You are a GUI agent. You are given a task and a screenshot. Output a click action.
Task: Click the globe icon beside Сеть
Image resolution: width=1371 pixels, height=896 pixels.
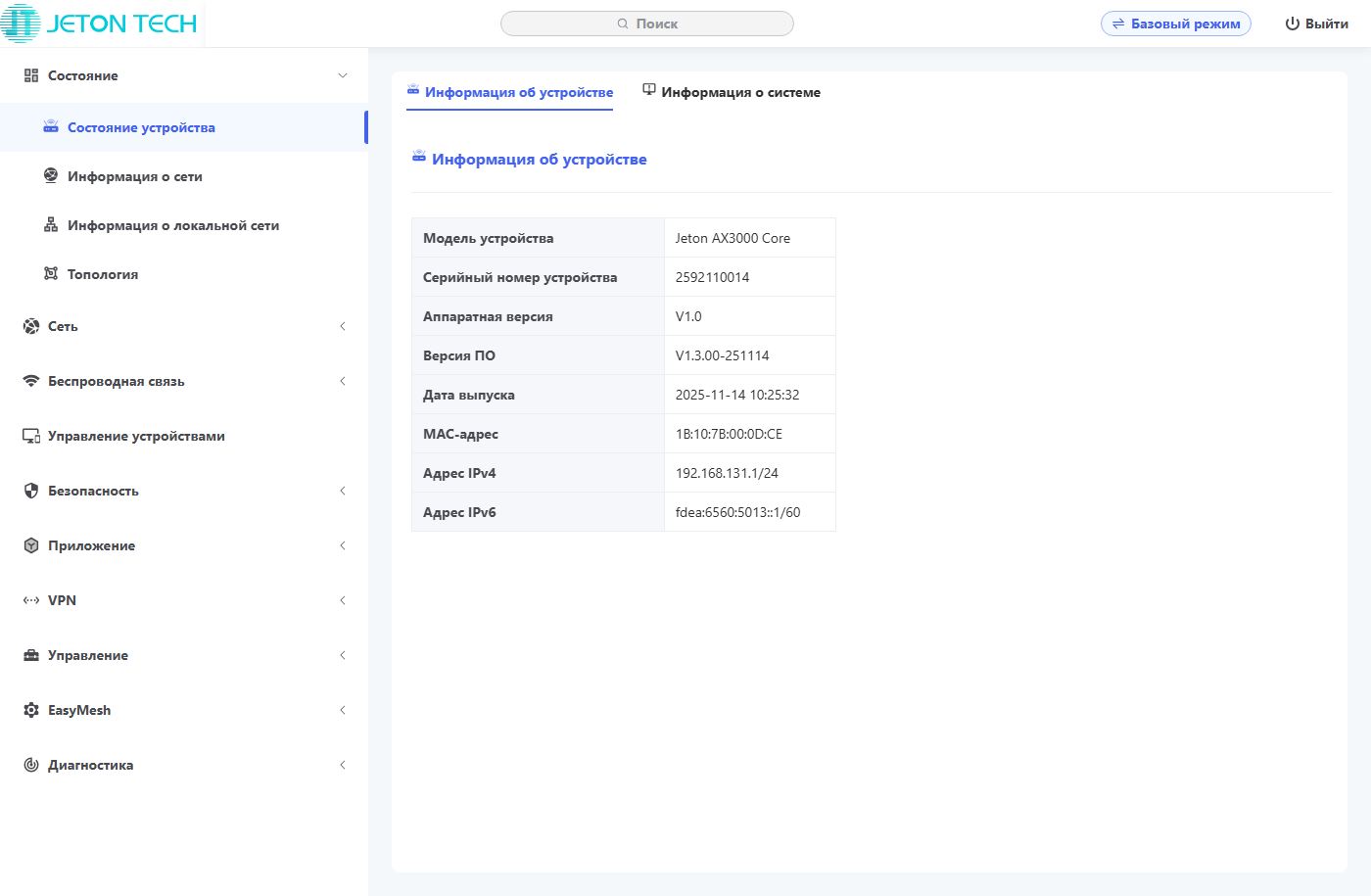click(31, 326)
